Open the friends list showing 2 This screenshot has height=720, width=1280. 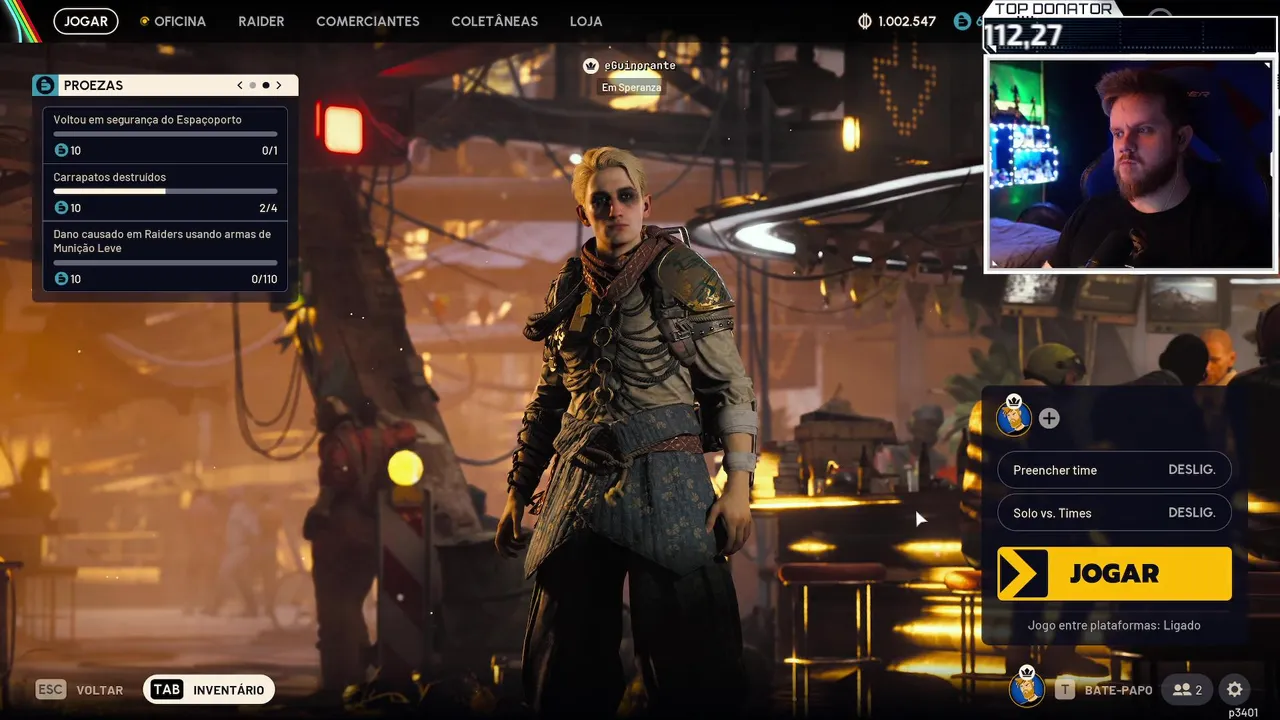pyautogui.click(x=1187, y=690)
